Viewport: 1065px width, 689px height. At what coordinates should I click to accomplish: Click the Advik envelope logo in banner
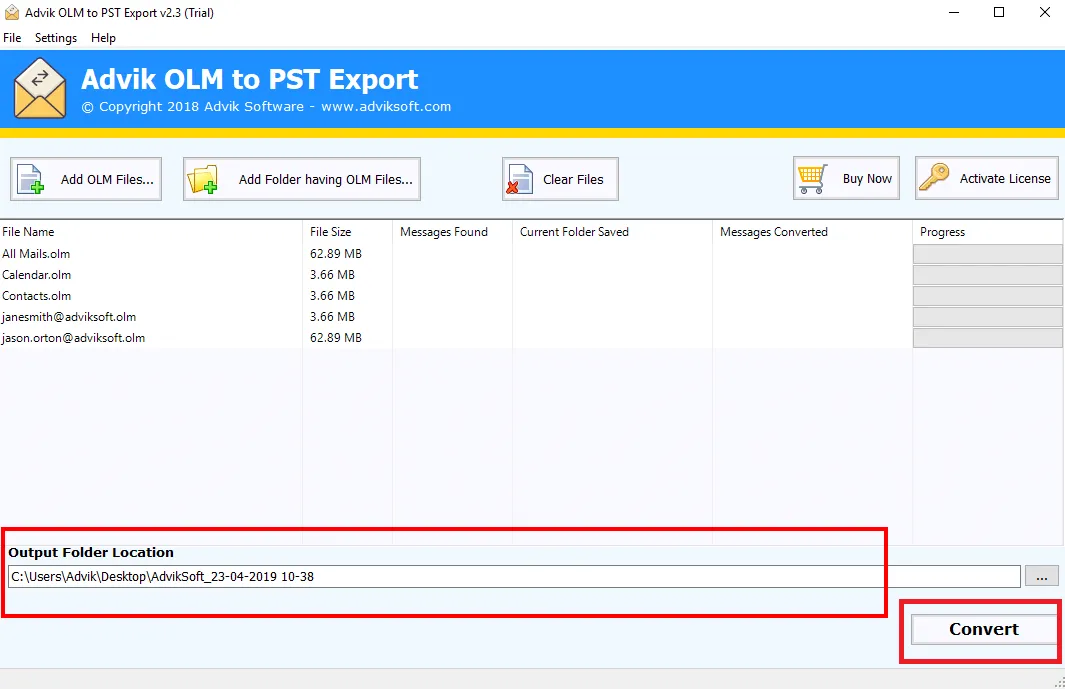tap(40, 89)
